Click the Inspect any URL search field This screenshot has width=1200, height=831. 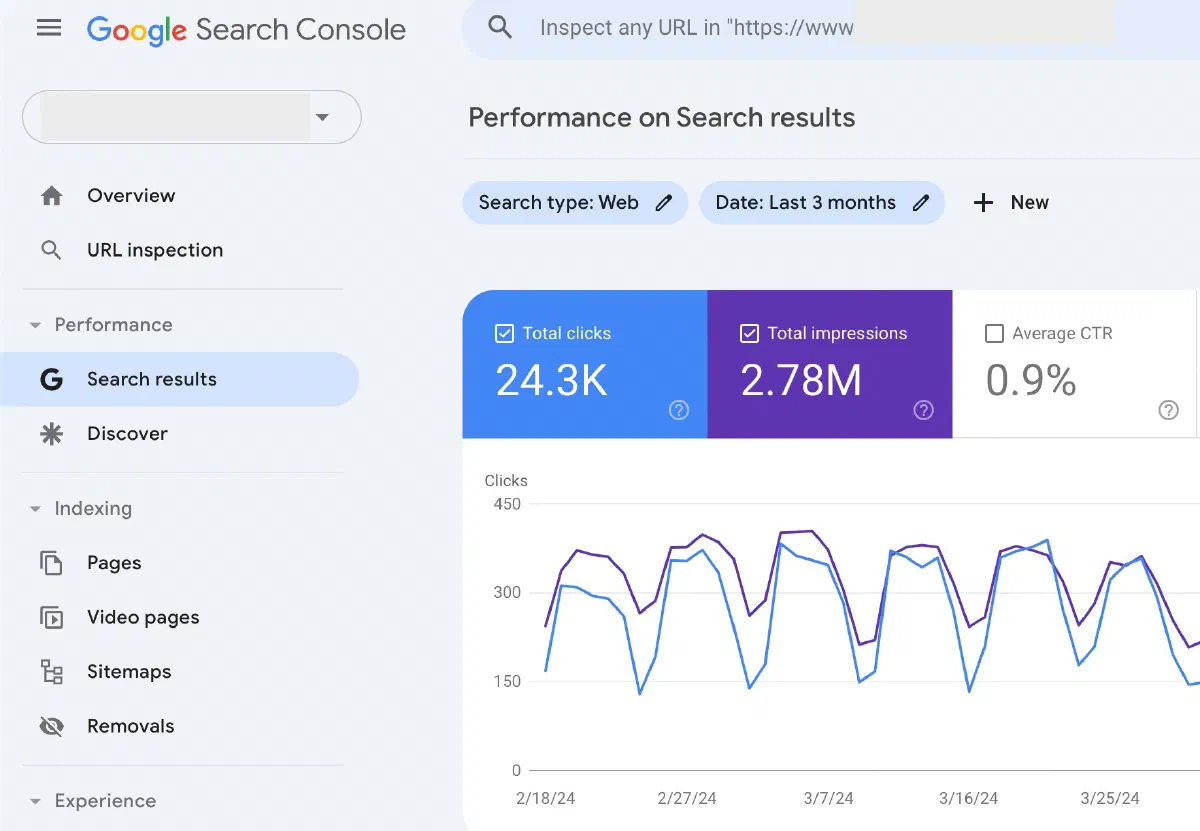pos(830,28)
